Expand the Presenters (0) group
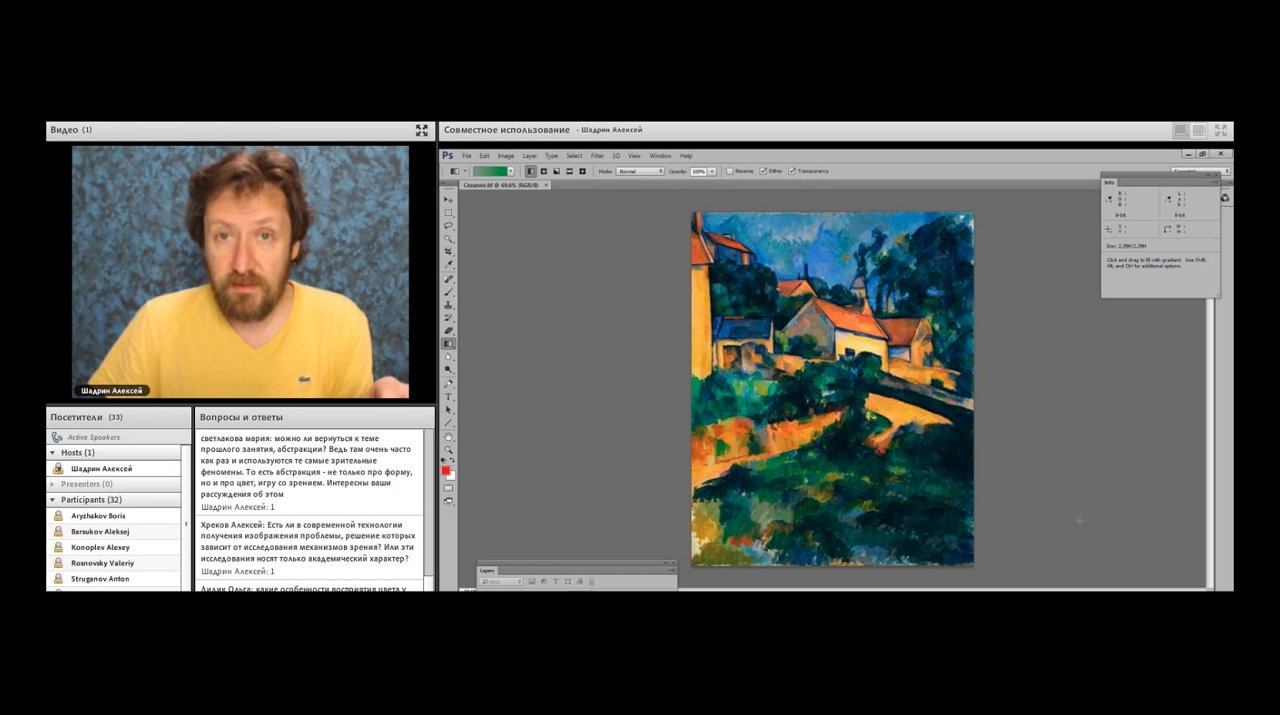 [53, 484]
